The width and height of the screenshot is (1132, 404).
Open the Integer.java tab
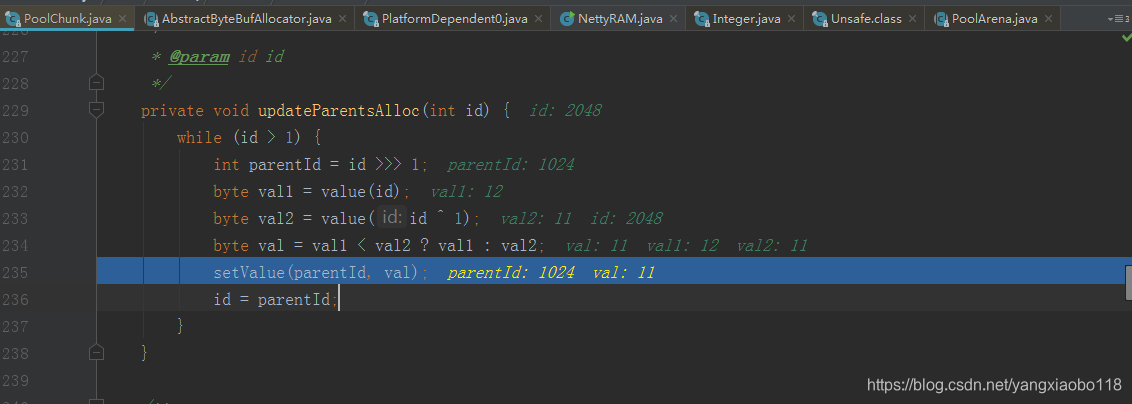click(744, 19)
